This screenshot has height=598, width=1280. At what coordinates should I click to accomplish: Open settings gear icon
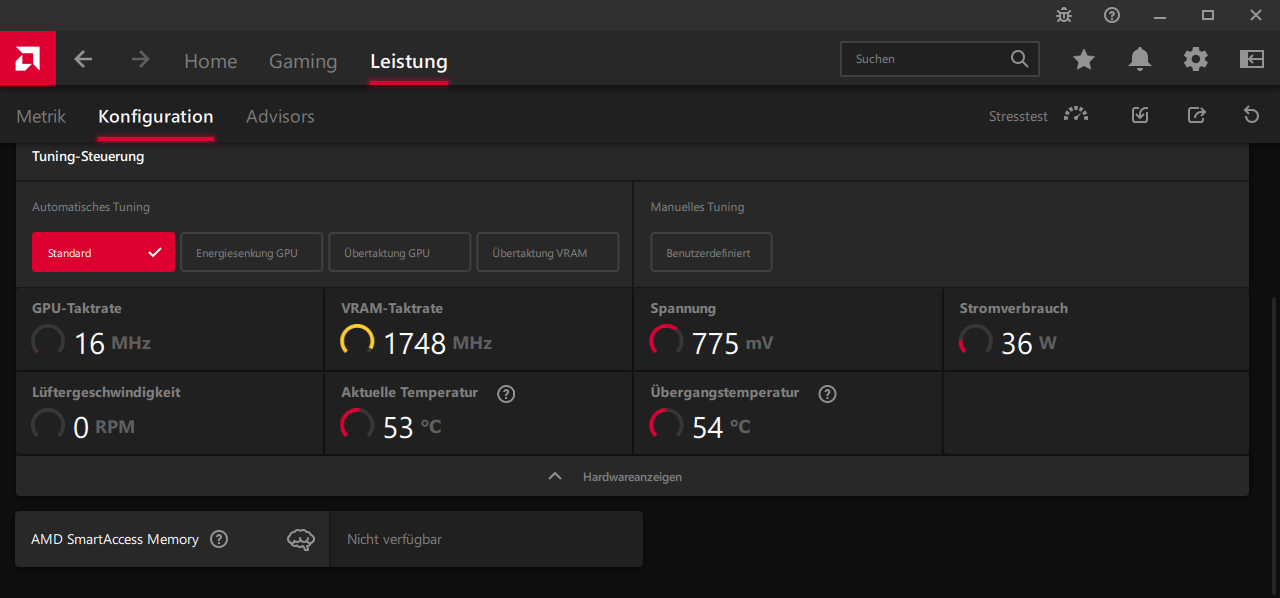(x=1196, y=60)
